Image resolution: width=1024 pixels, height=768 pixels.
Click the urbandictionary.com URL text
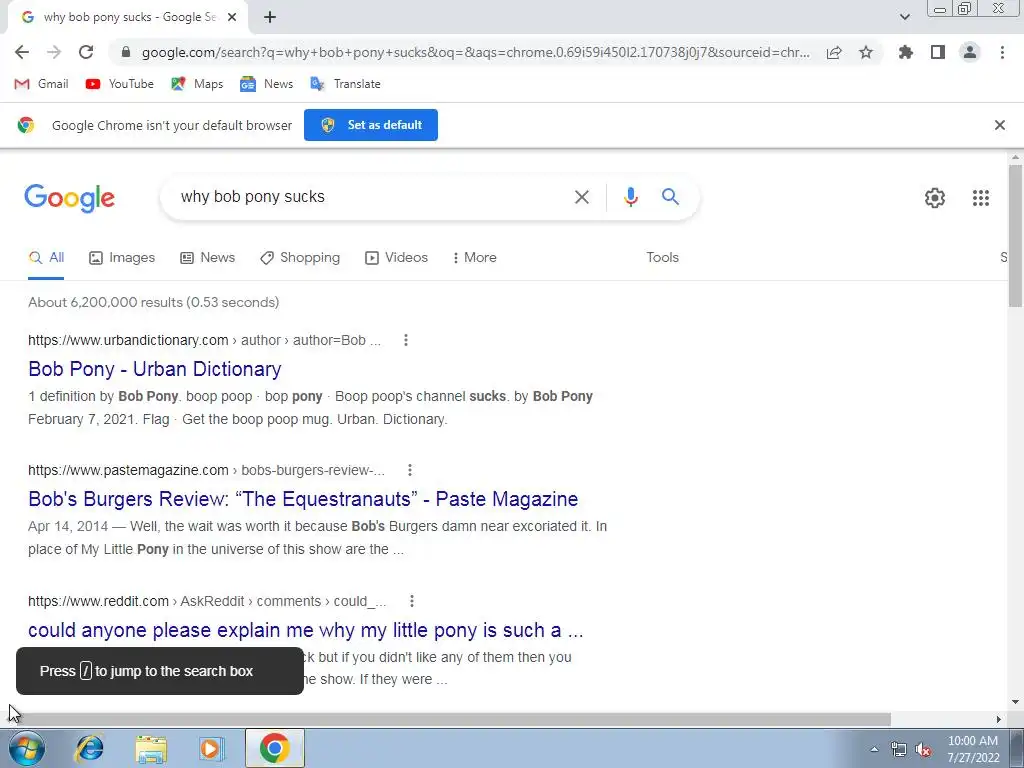click(204, 340)
